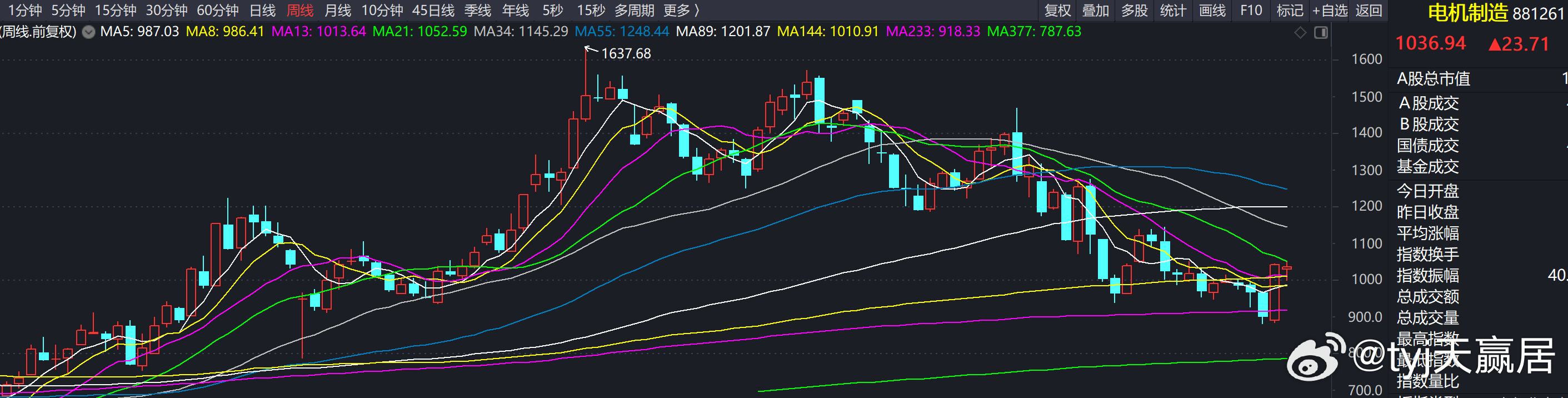Click the 周线.前复权 chart label

pos(38,31)
